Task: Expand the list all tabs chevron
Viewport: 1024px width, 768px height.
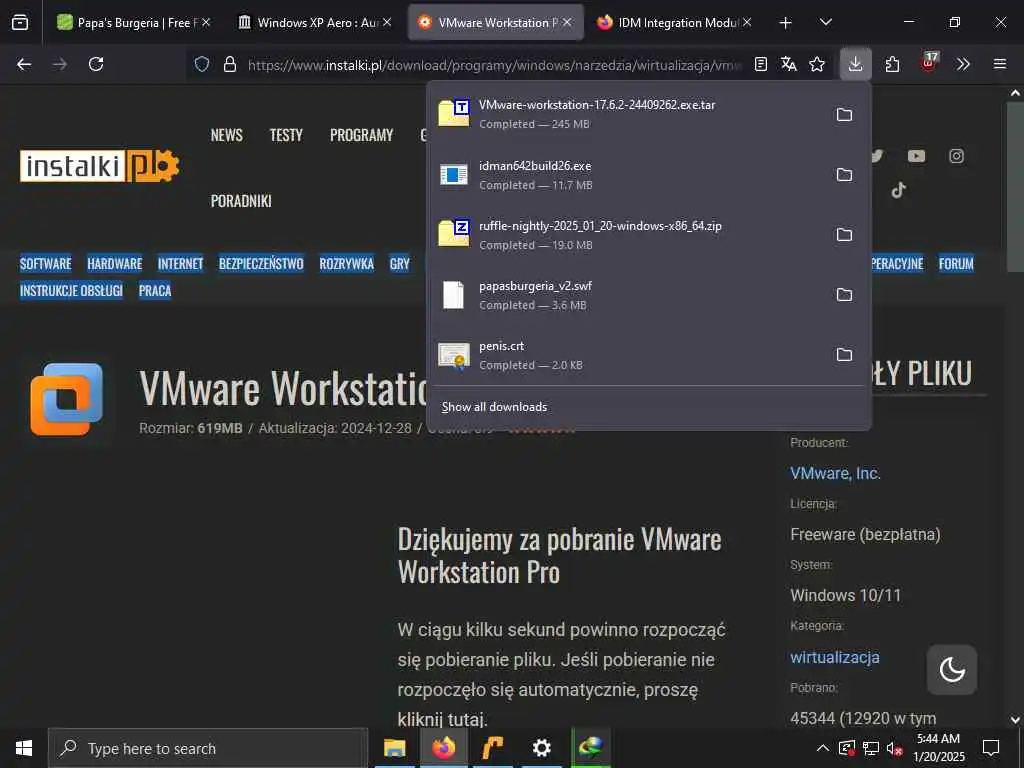Action: coord(825,22)
